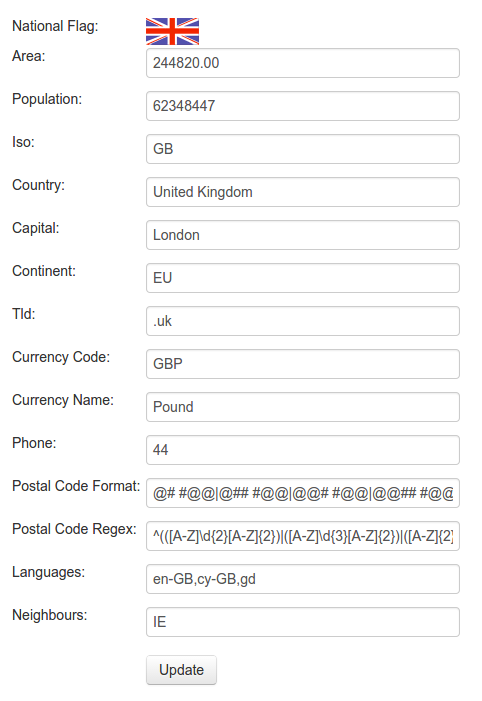Focus the Population text box
Viewport: 482px width, 701px height.
303,106
